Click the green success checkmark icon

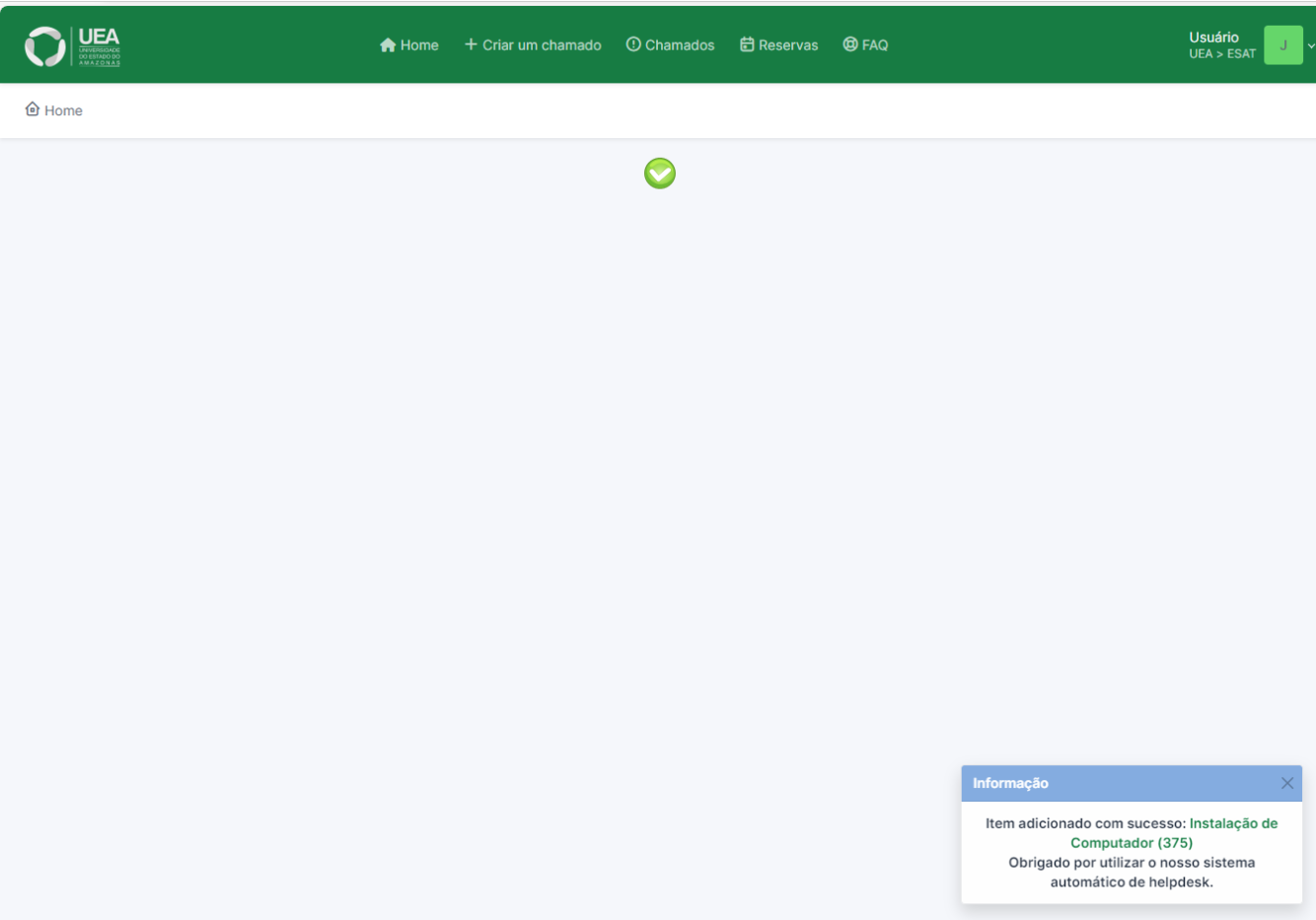(x=660, y=174)
